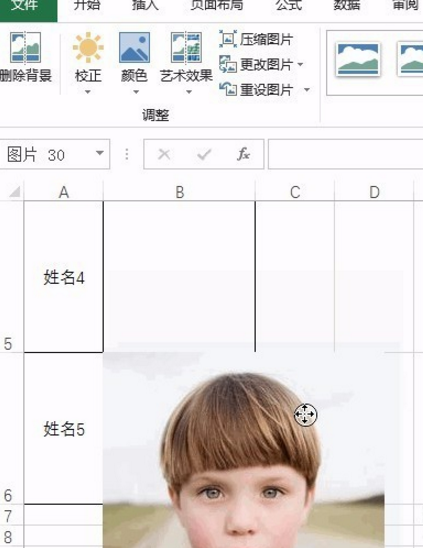Click the 颜色 color picture icon

pos(134,48)
